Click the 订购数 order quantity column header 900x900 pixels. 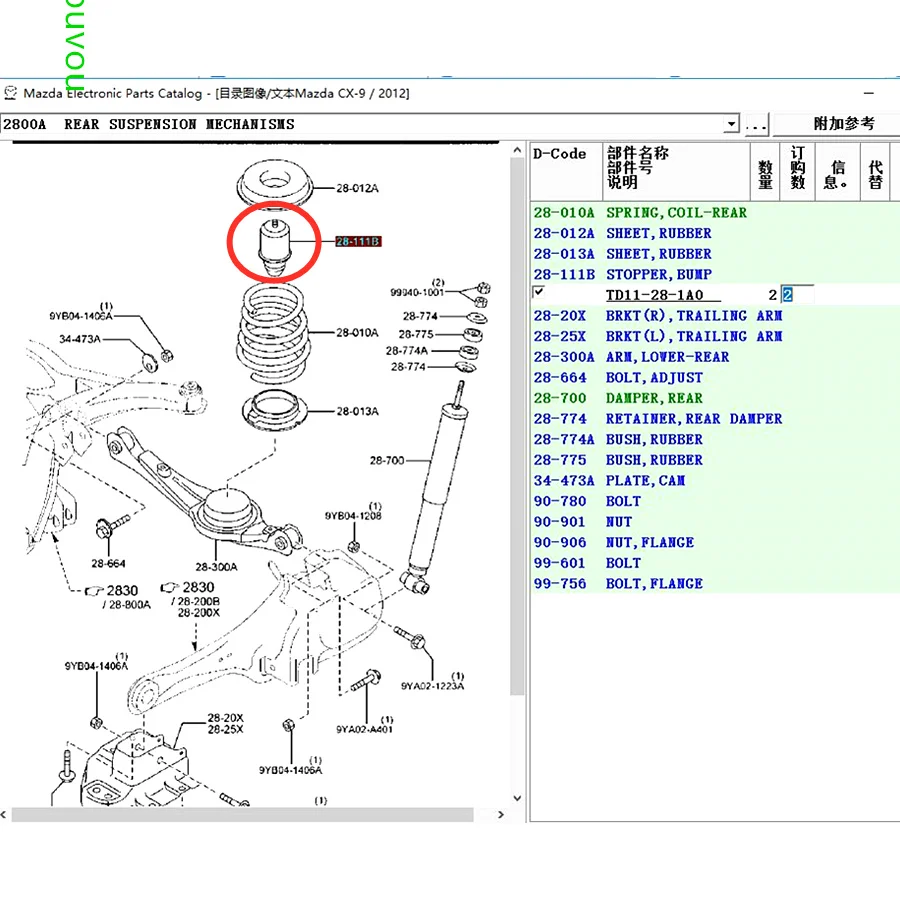(797, 172)
